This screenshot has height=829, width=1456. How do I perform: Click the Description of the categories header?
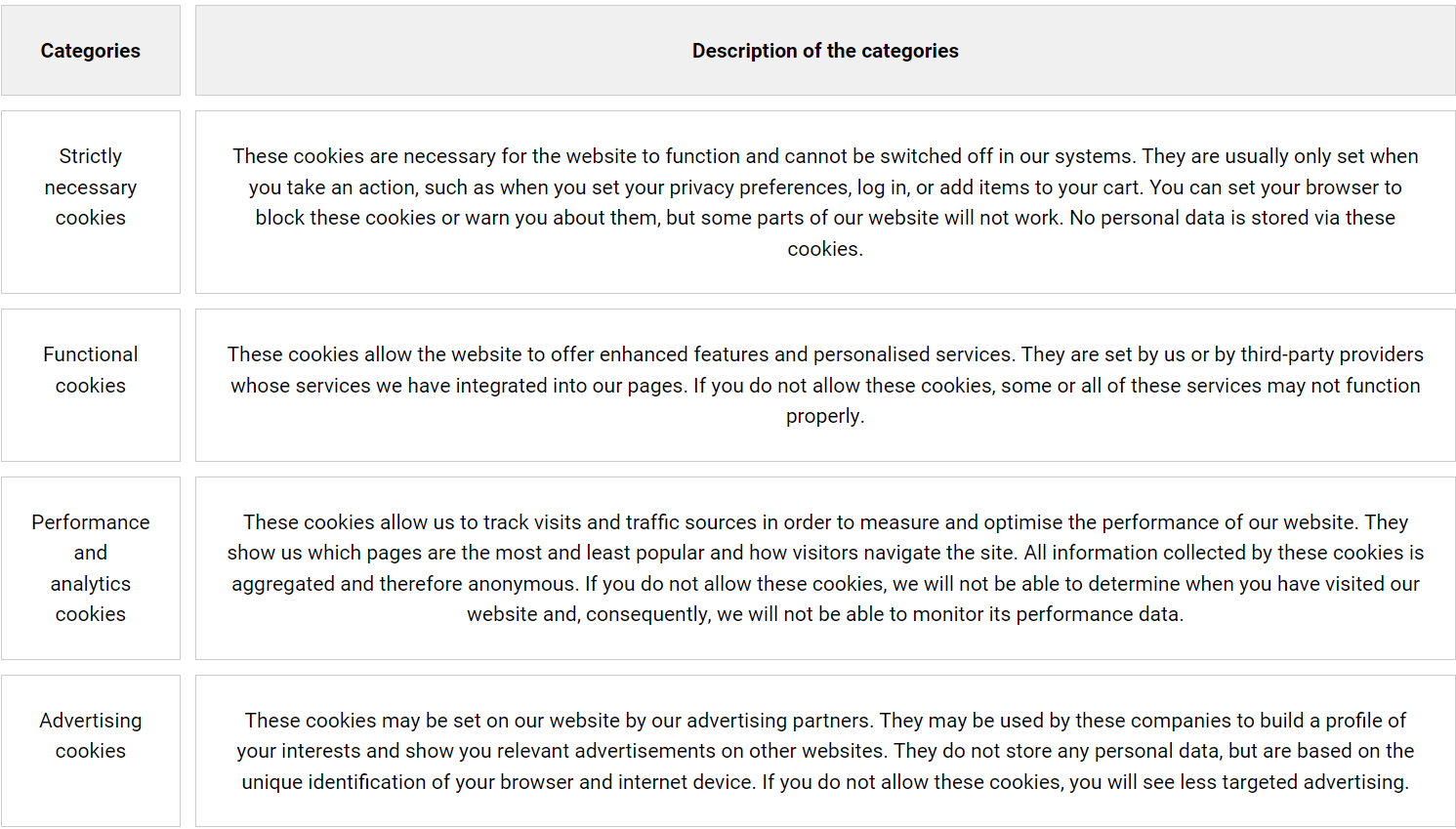pyautogui.click(x=825, y=51)
